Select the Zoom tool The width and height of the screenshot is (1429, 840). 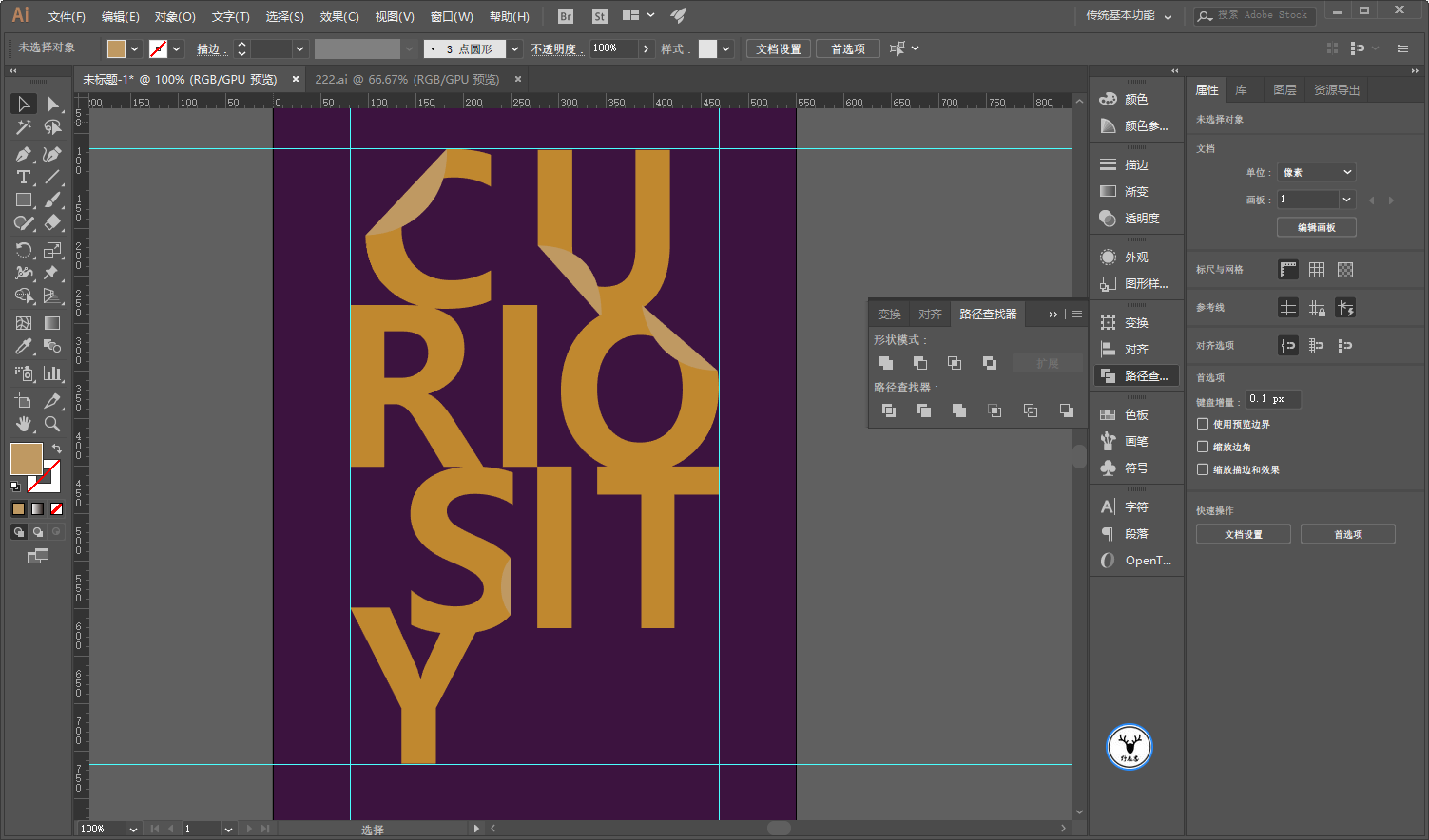tap(52, 424)
